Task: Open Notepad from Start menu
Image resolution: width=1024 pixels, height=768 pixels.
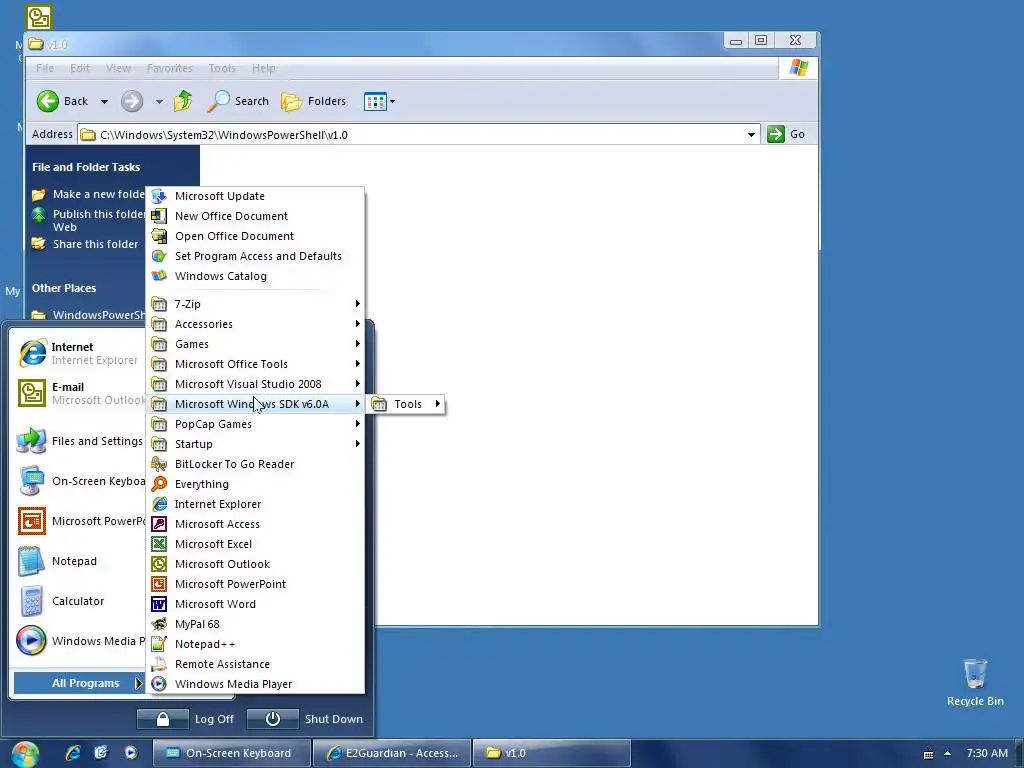Action: [x=78, y=561]
